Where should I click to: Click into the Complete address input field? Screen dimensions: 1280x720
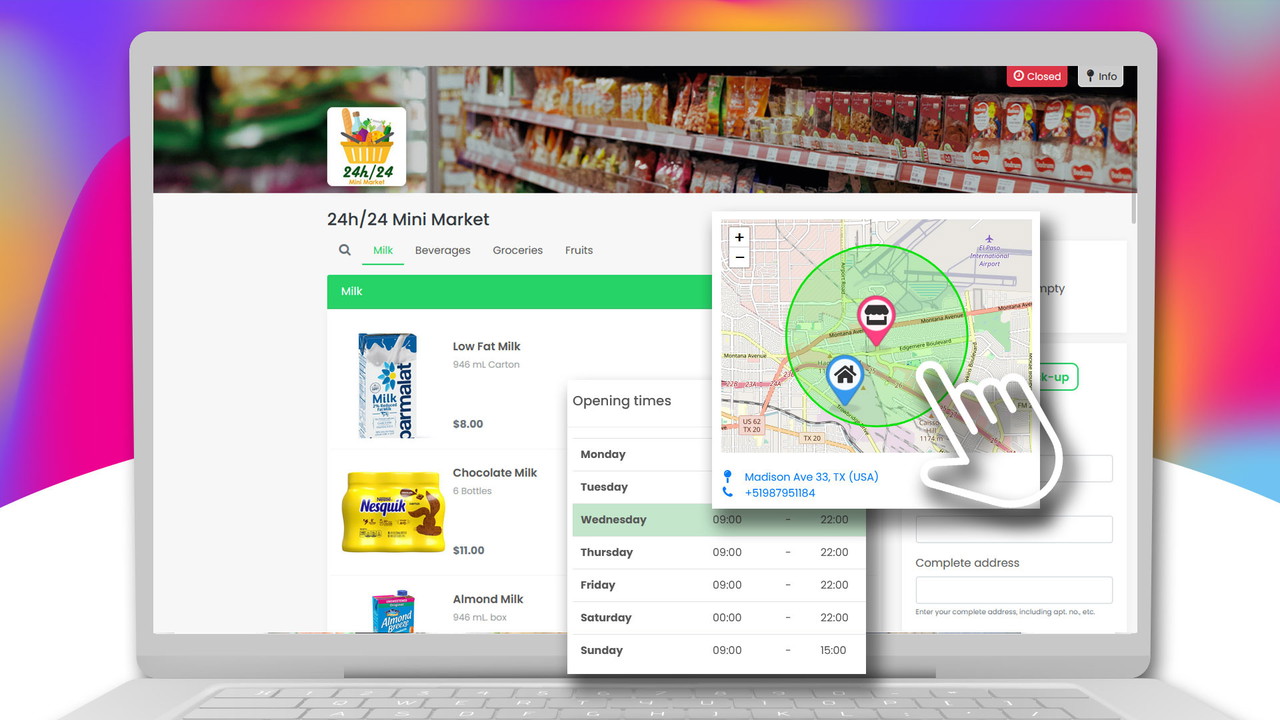tap(1014, 590)
